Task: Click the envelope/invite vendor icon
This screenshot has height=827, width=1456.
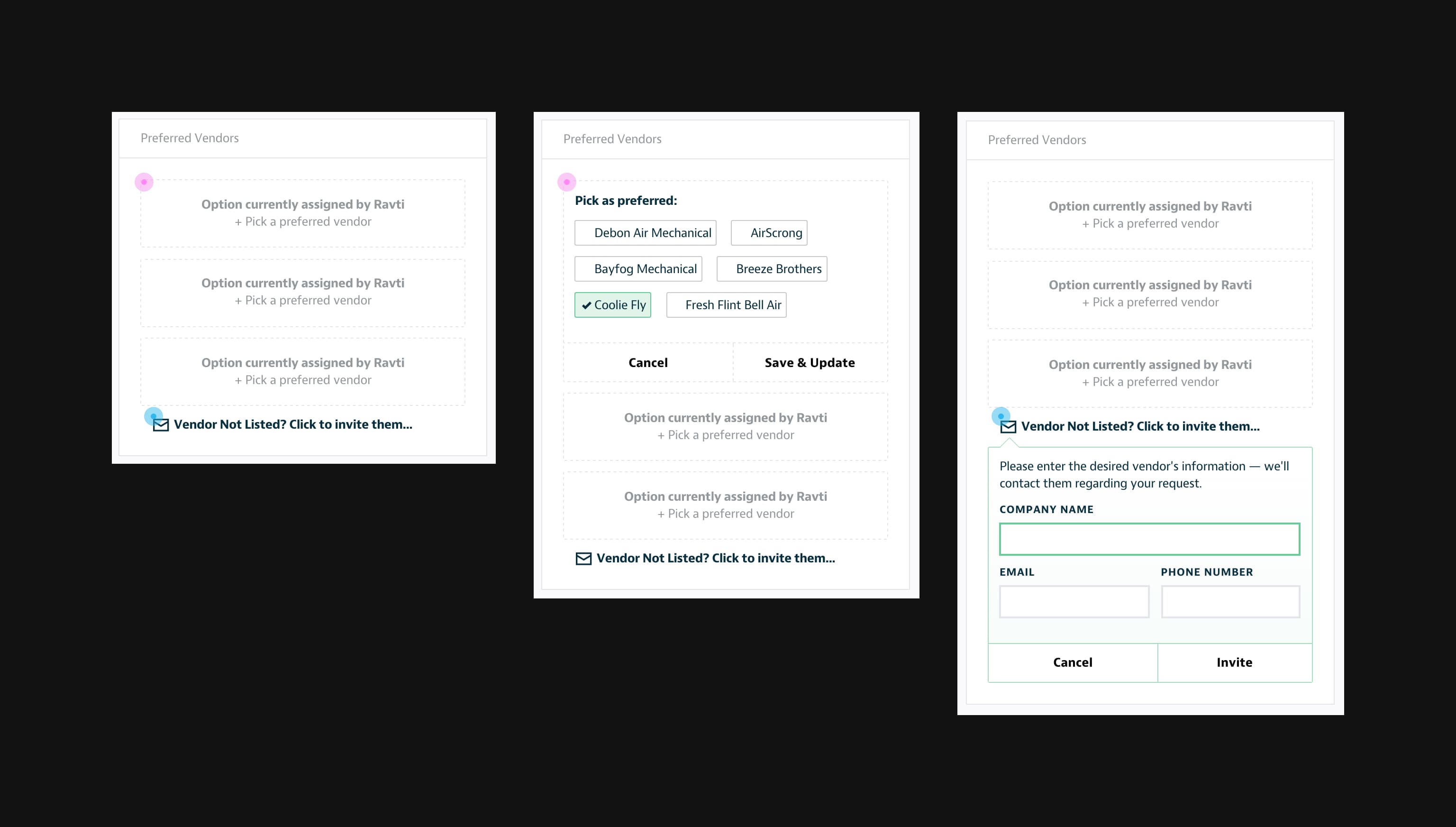Action: pos(160,424)
